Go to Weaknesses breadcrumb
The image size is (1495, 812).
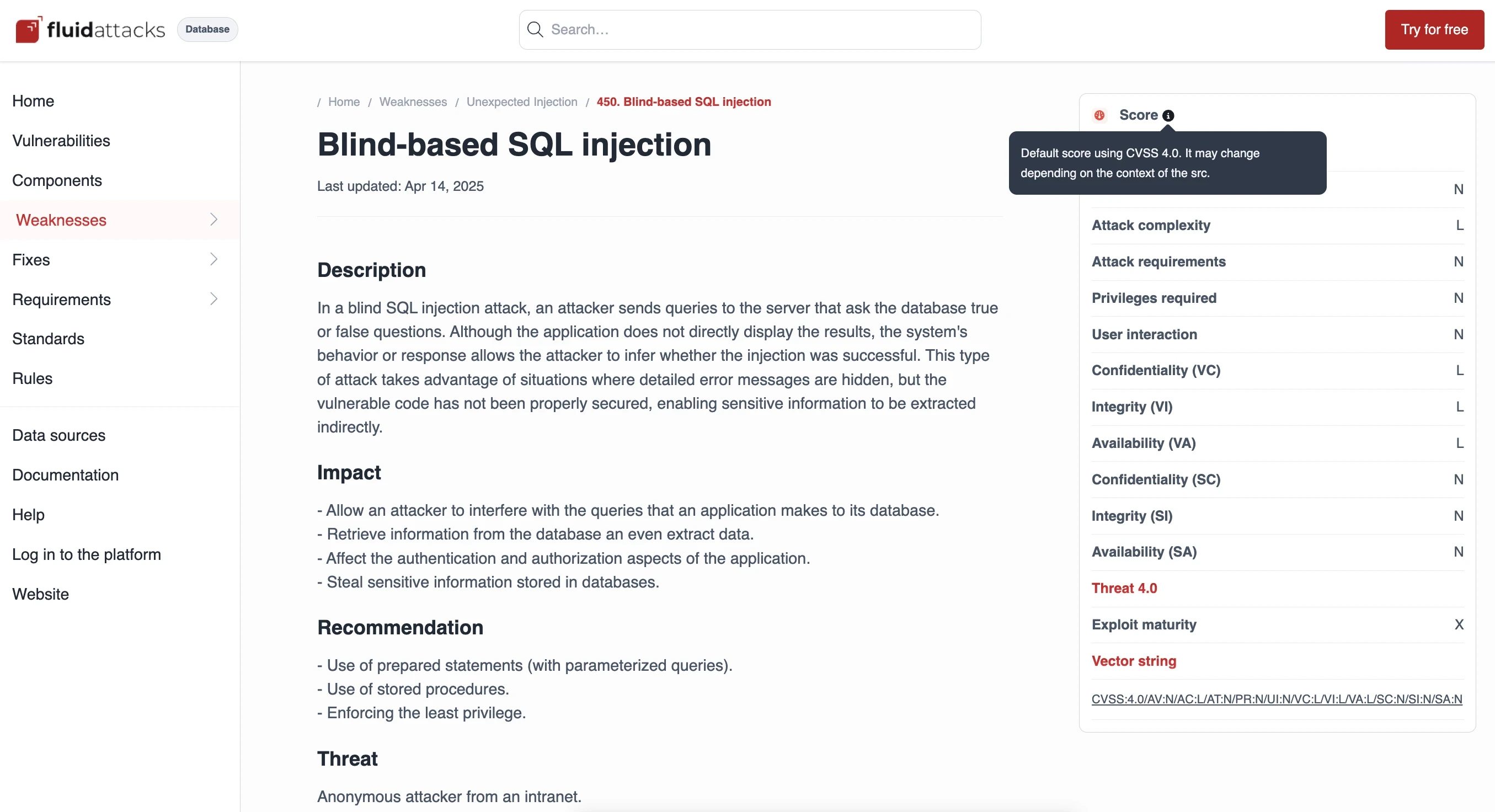pos(413,101)
